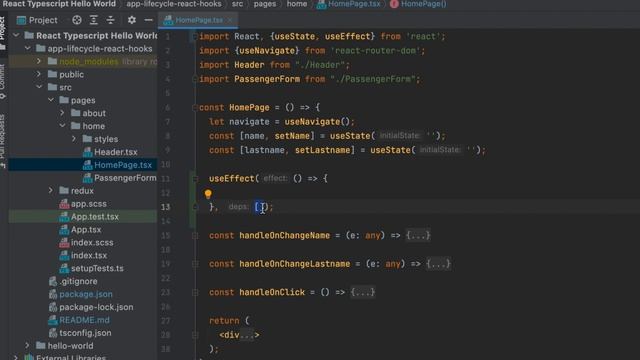Expand the about folder
Screen dimensions: 640x360
pyautogui.click(x=62, y=113)
